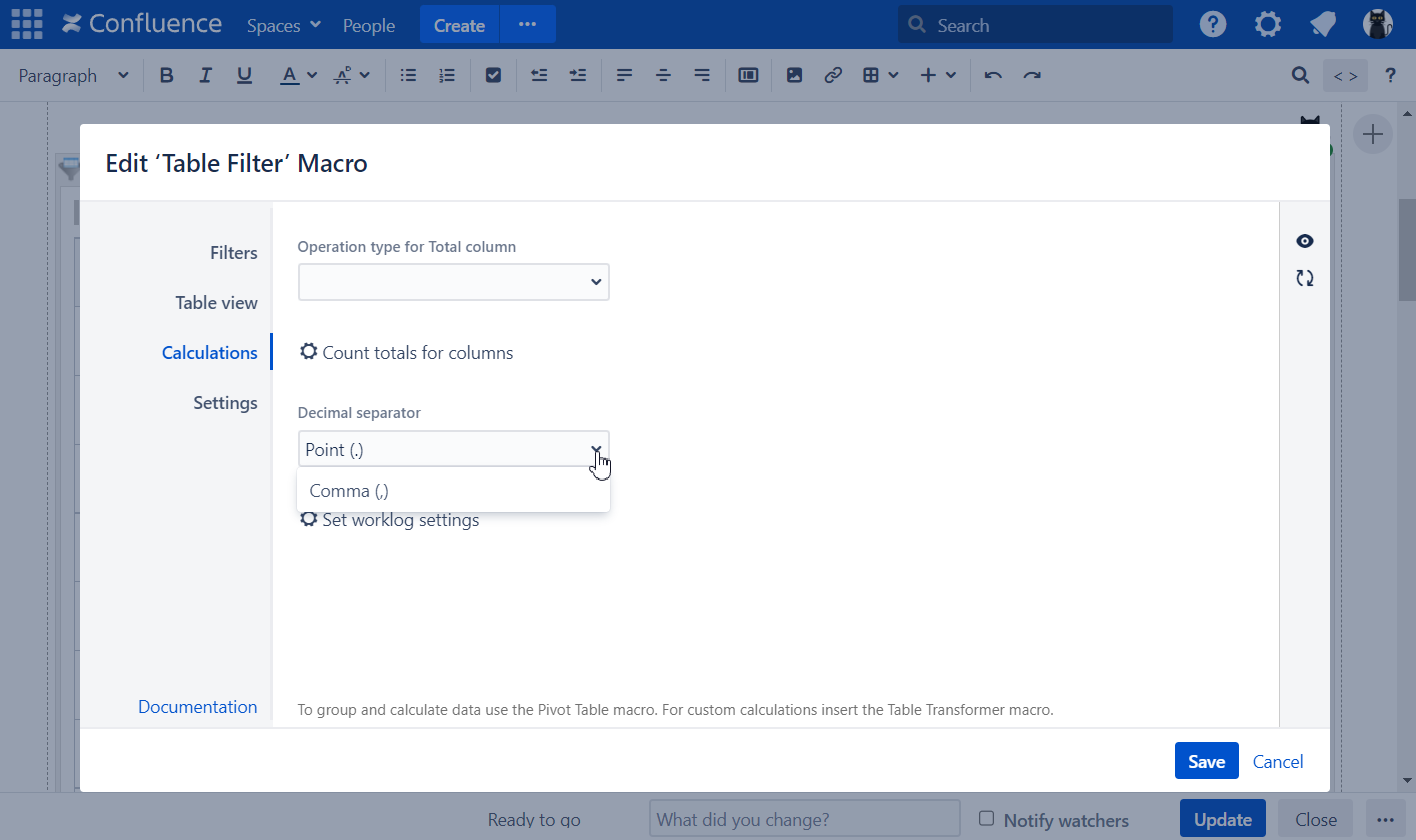The image size is (1416, 840).
Task: Open the app switcher grid icon
Action: coord(27,25)
